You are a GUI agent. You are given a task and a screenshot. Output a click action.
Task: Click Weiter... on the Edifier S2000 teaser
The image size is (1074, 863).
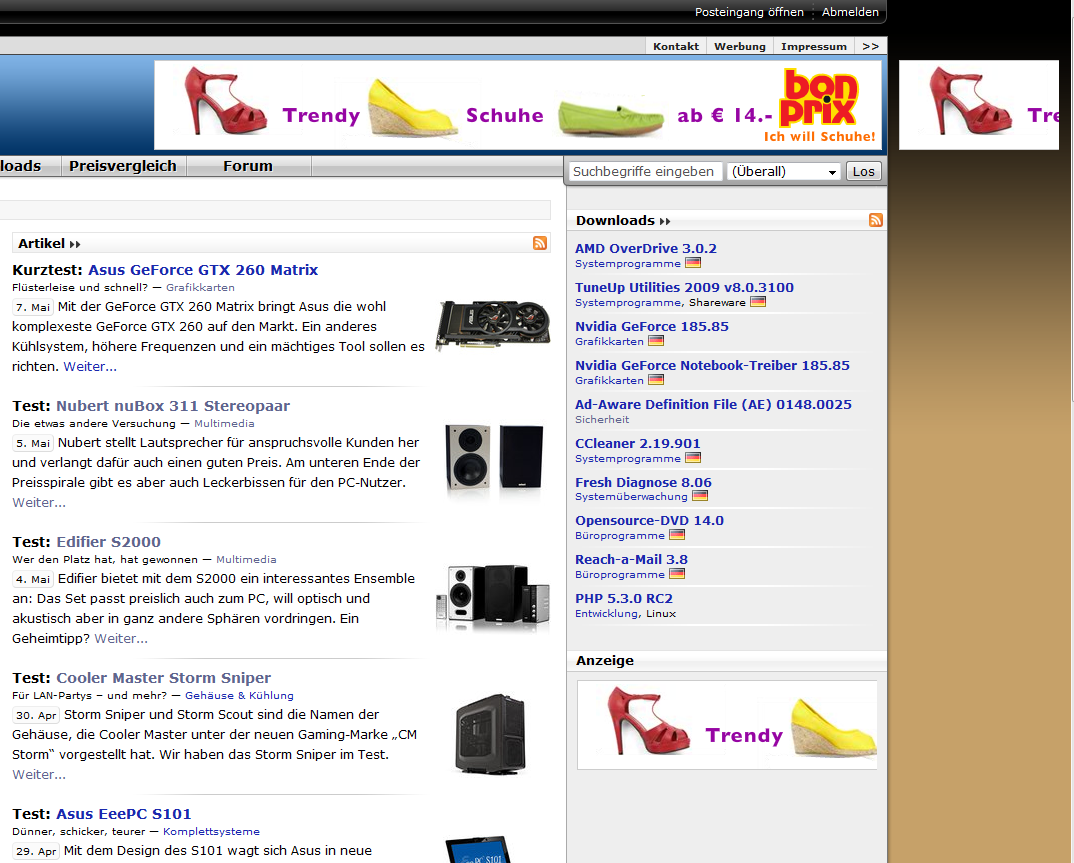(121, 638)
